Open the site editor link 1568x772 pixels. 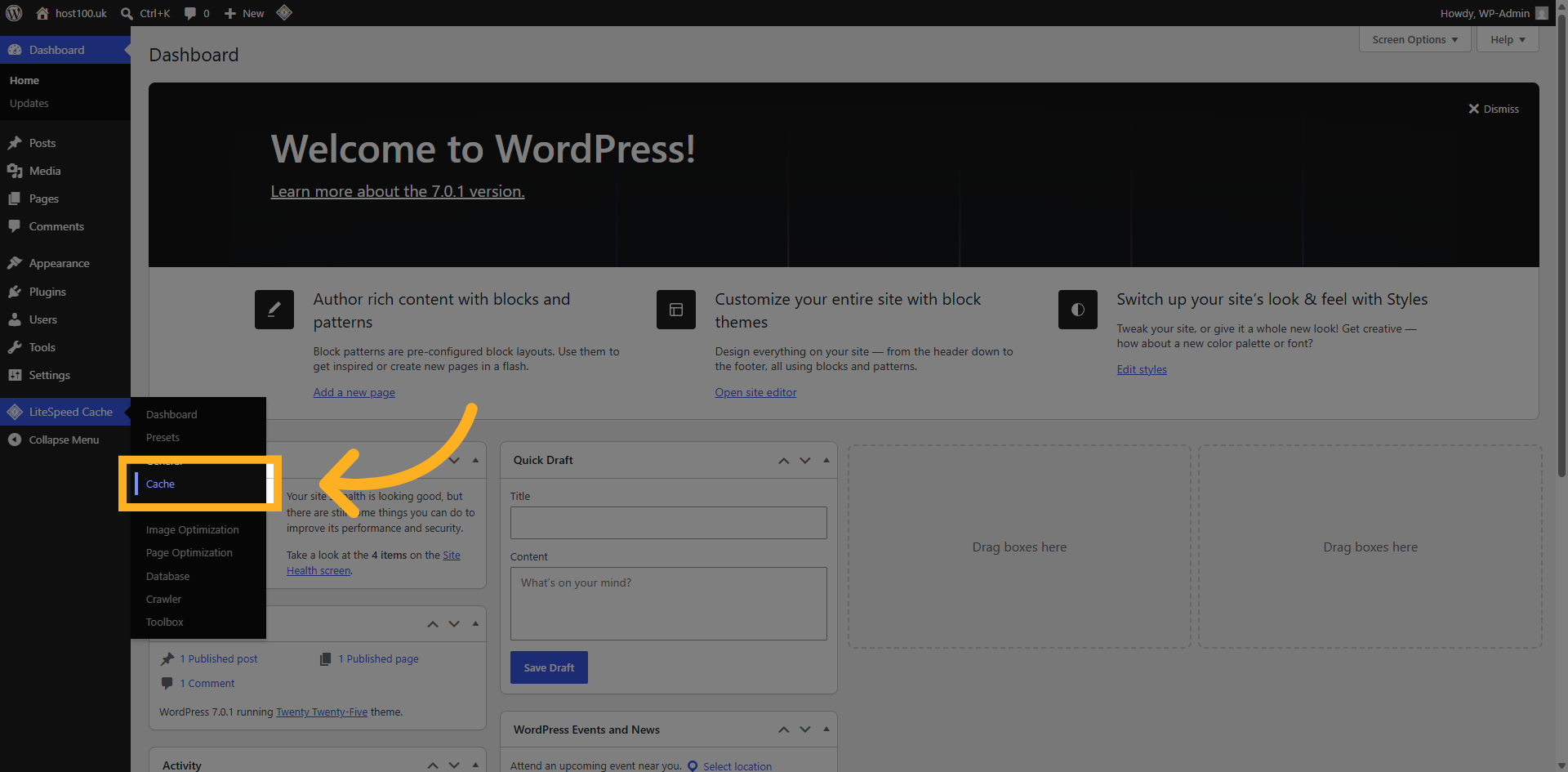pyautogui.click(x=756, y=392)
